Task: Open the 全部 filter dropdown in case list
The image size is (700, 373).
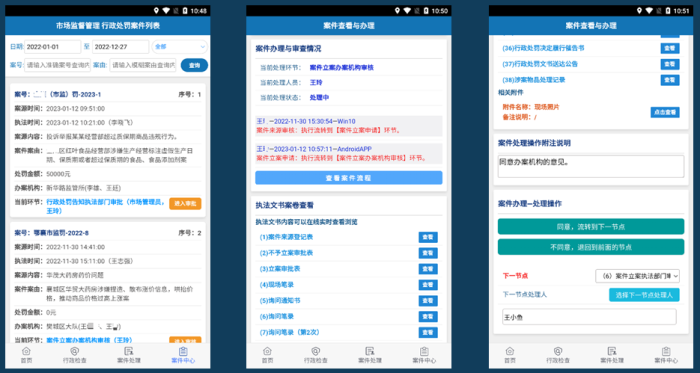Action: pos(179,46)
